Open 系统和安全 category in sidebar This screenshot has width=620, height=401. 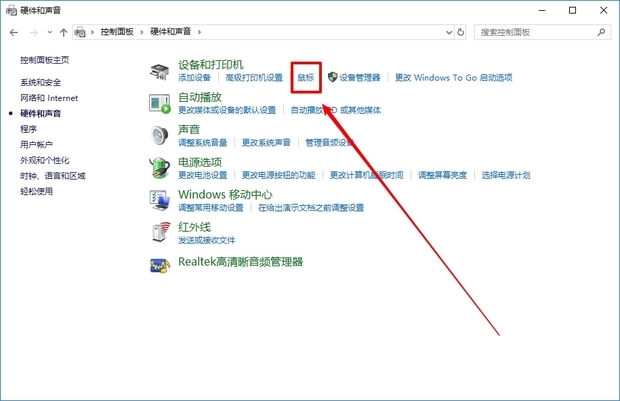41,82
